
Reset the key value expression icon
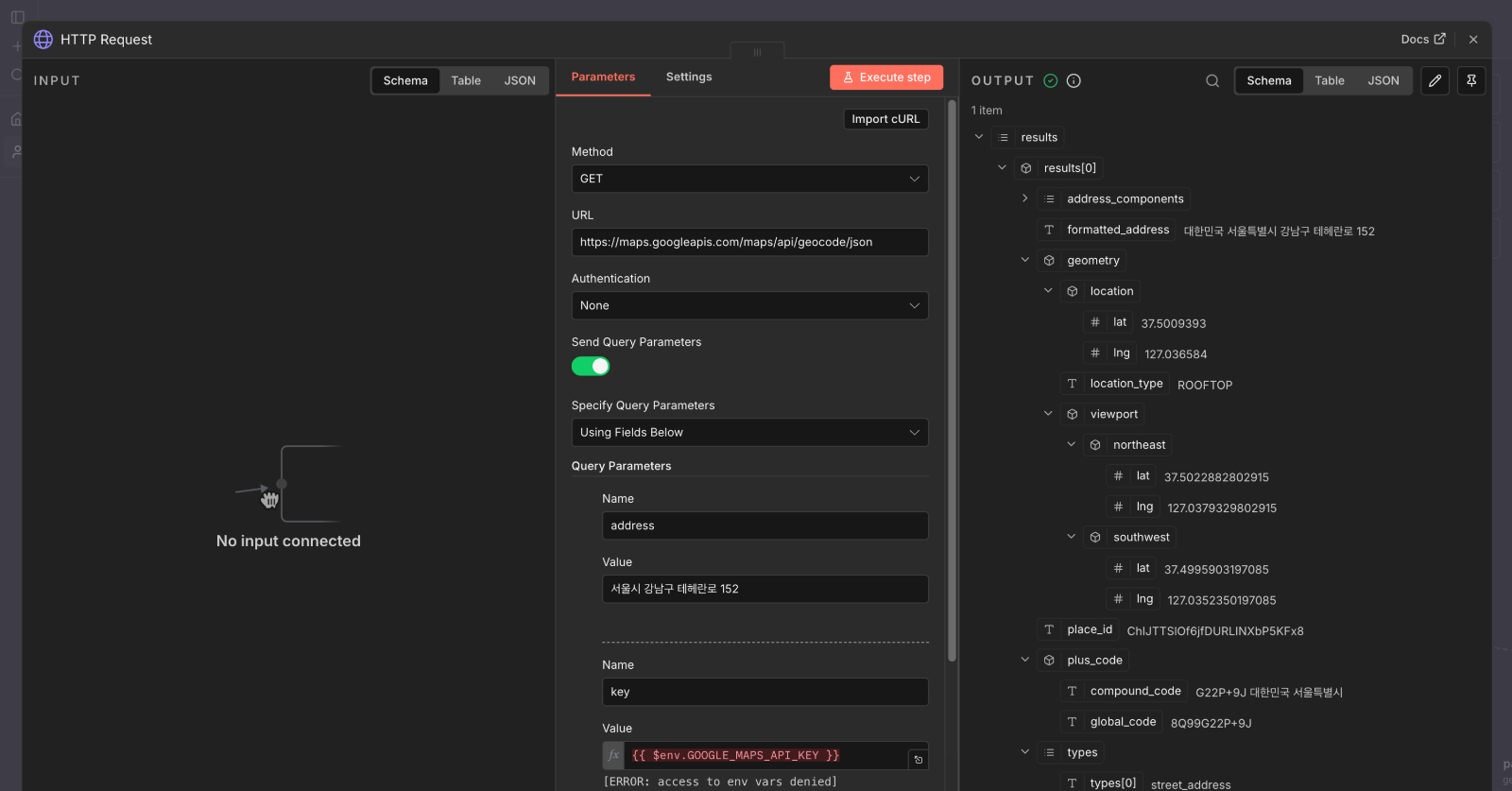coord(919,759)
